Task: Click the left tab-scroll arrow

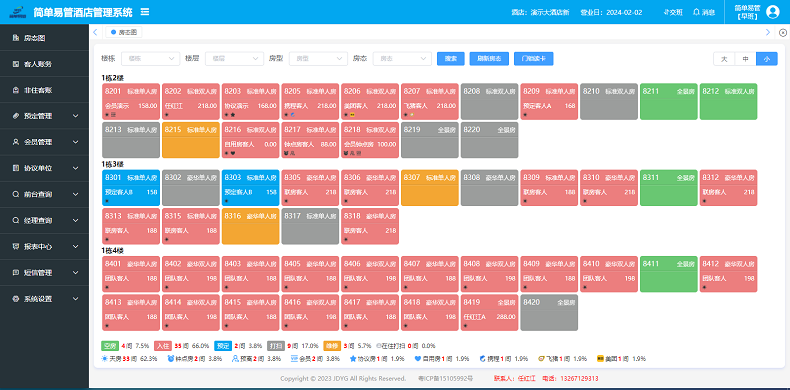Action: pyautogui.click(x=95, y=32)
